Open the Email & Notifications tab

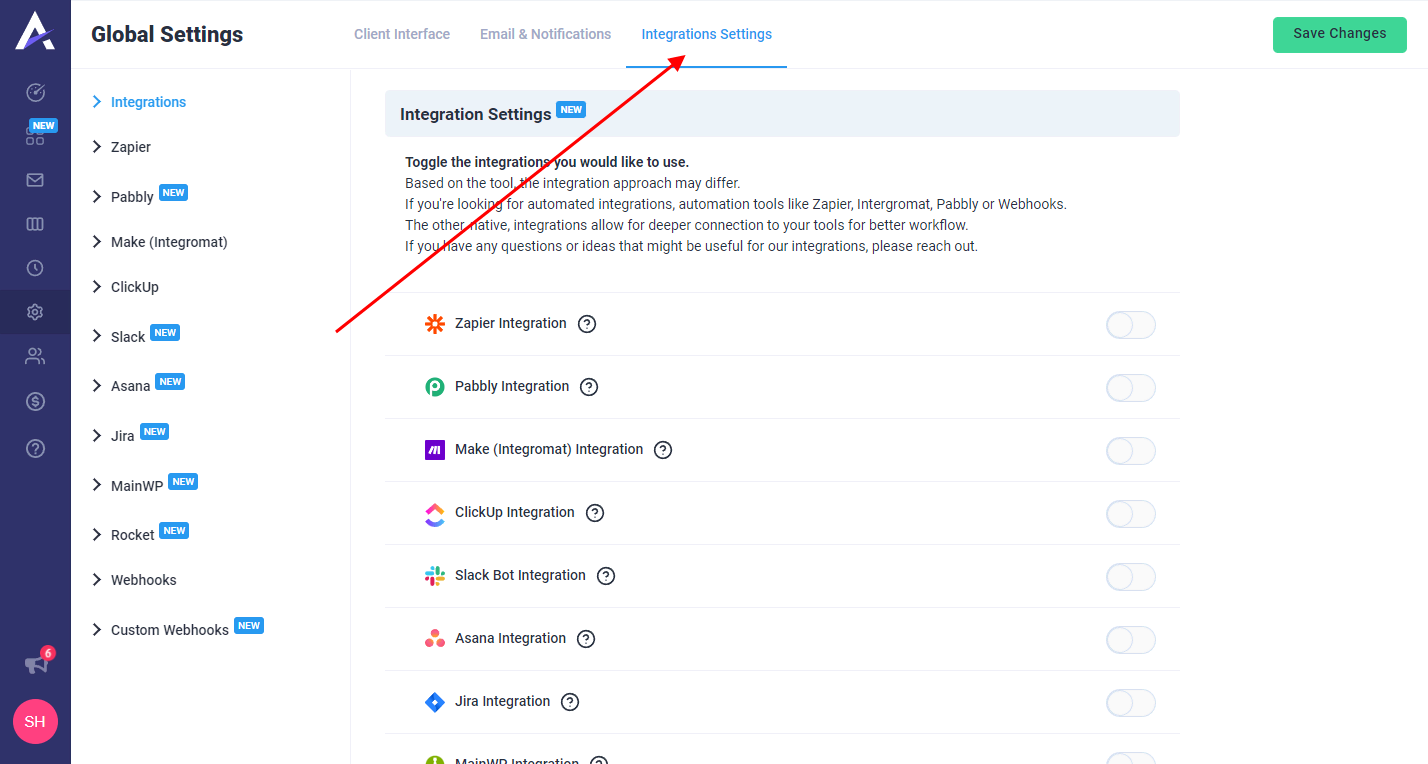[x=545, y=34]
